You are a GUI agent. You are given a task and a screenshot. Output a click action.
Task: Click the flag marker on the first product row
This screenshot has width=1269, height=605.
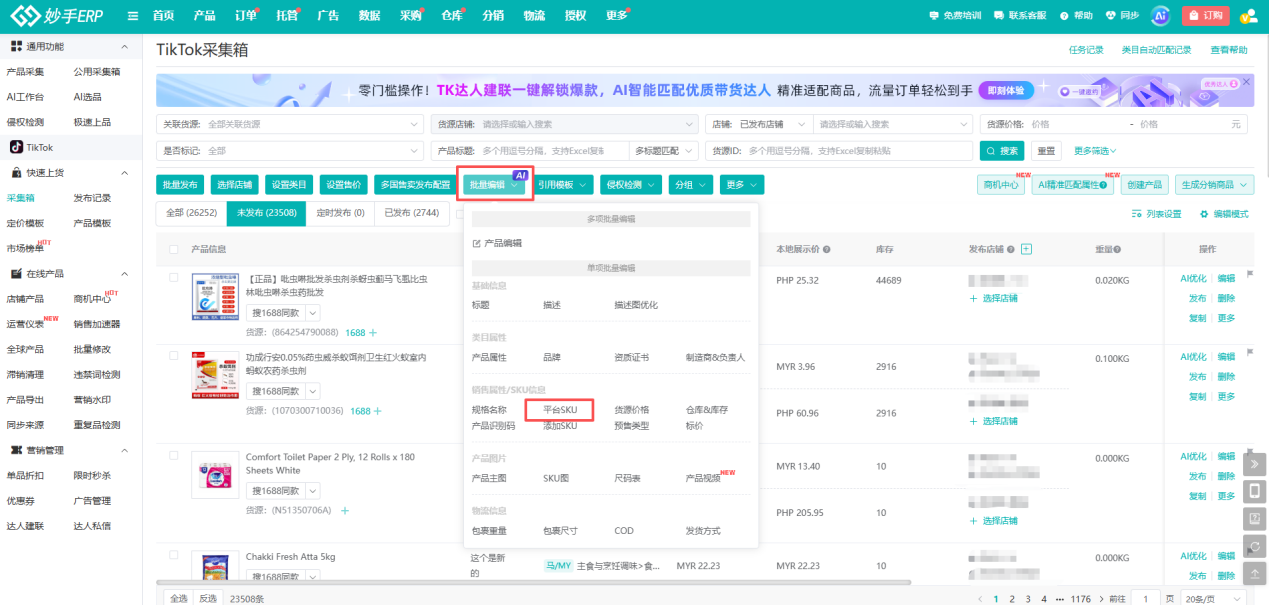[x=1250, y=275]
